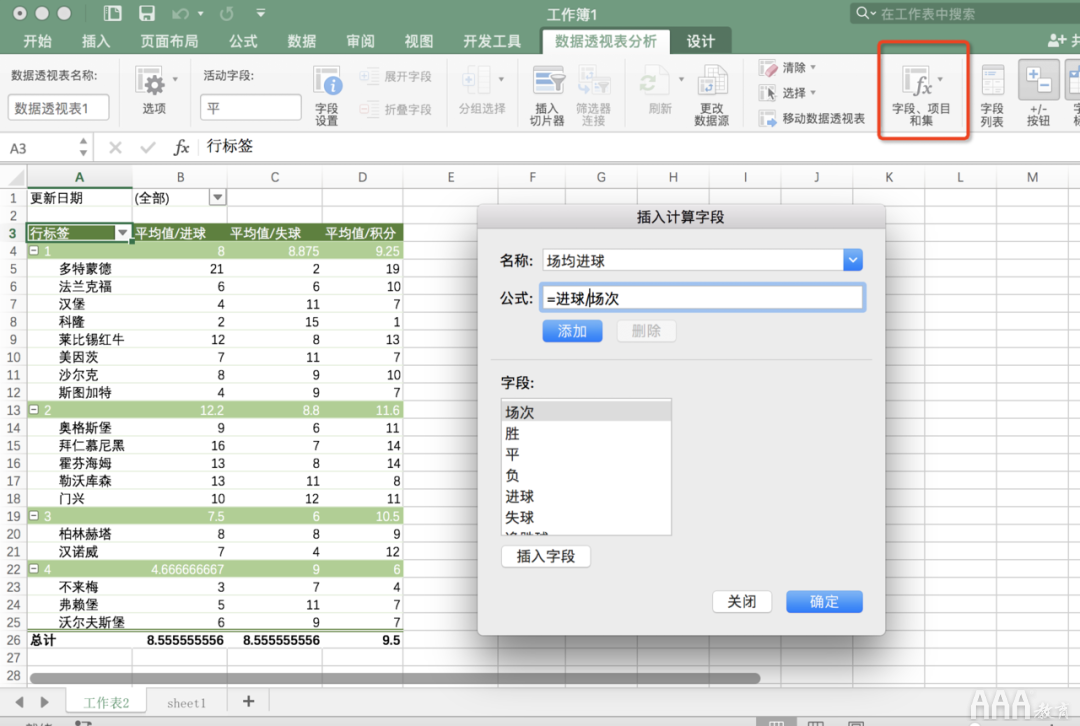The image size is (1080, 726).
Task: Open 清除 clear menu in ribbon
Action: 787,68
